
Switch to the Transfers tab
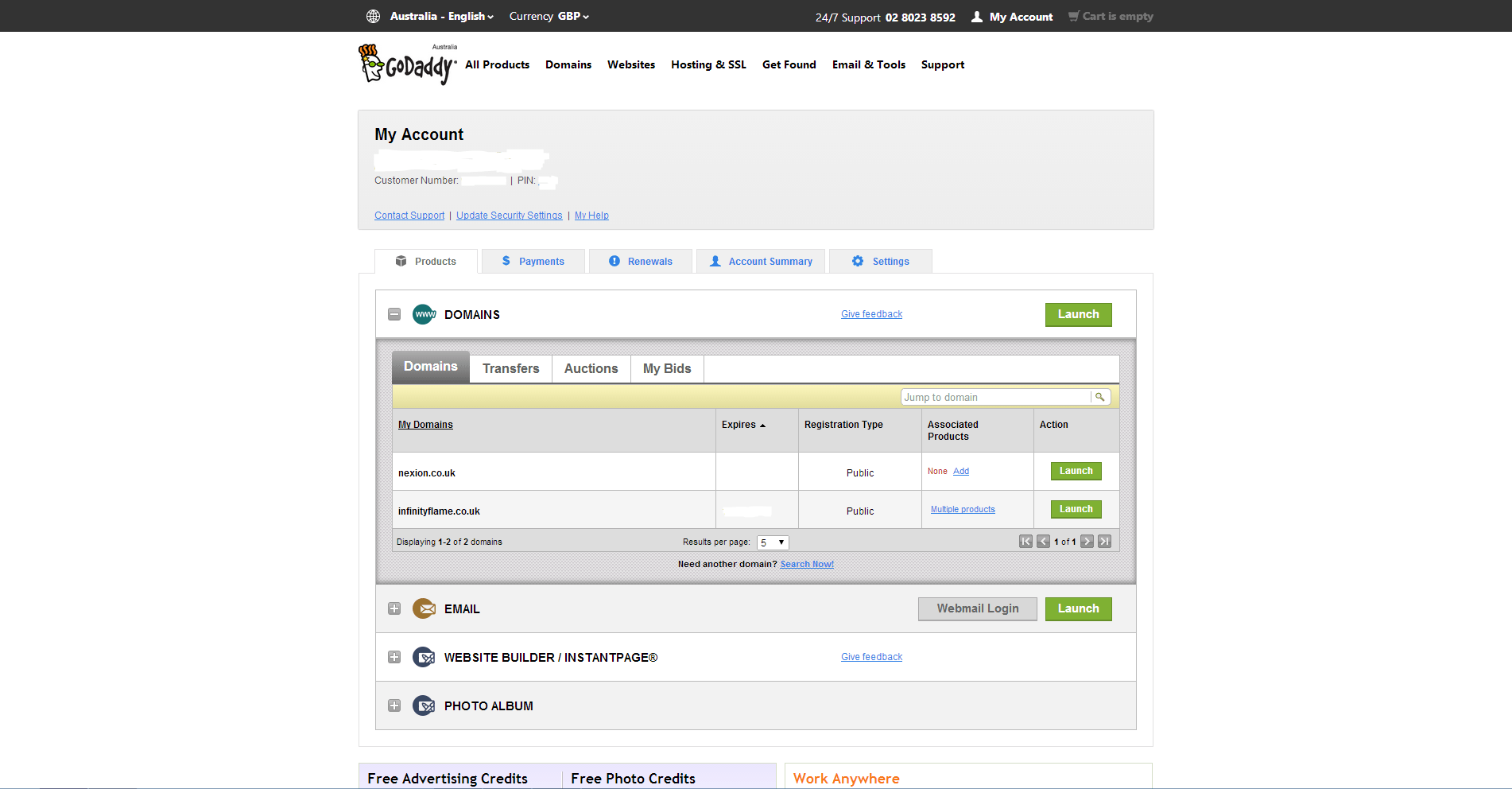coord(510,368)
